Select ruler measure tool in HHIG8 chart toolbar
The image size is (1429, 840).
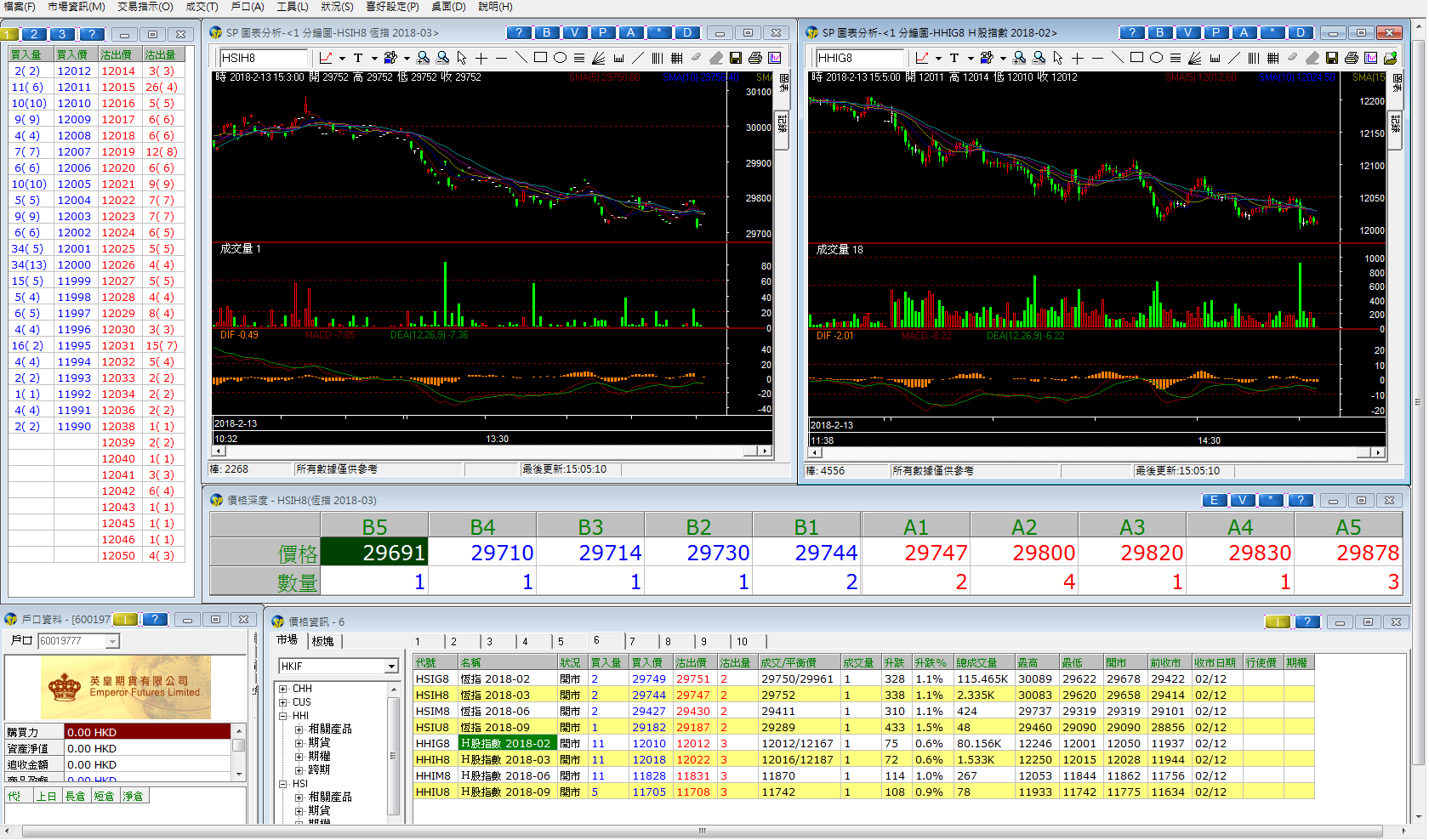tap(1214, 58)
